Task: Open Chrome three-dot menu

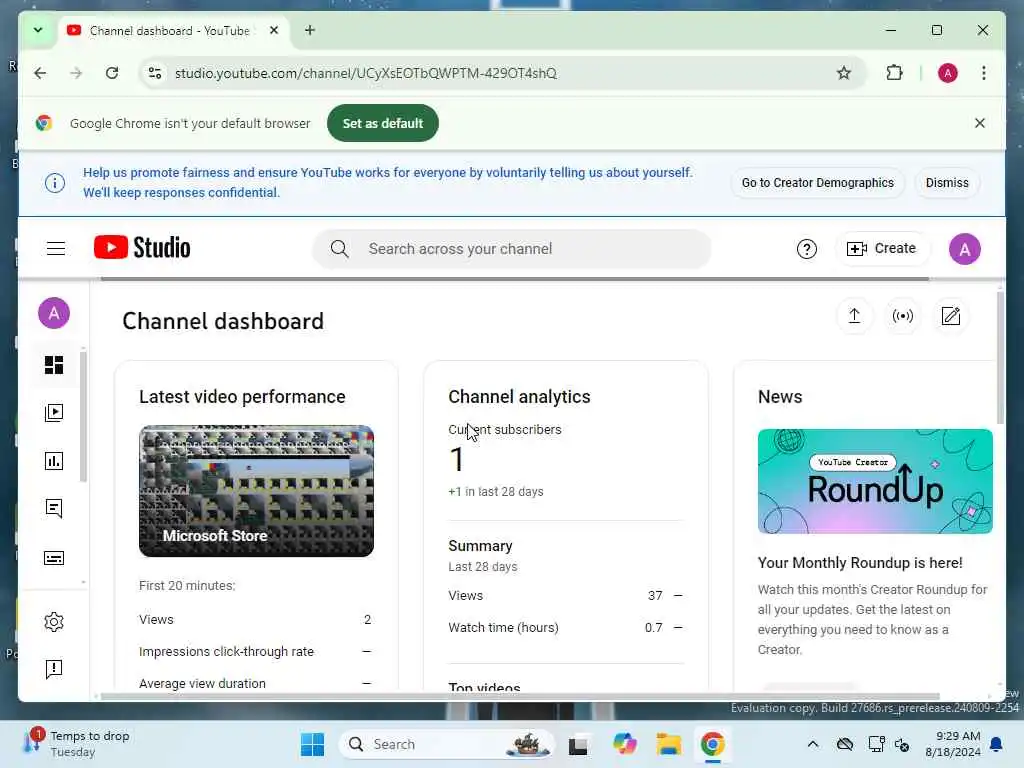Action: (984, 73)
